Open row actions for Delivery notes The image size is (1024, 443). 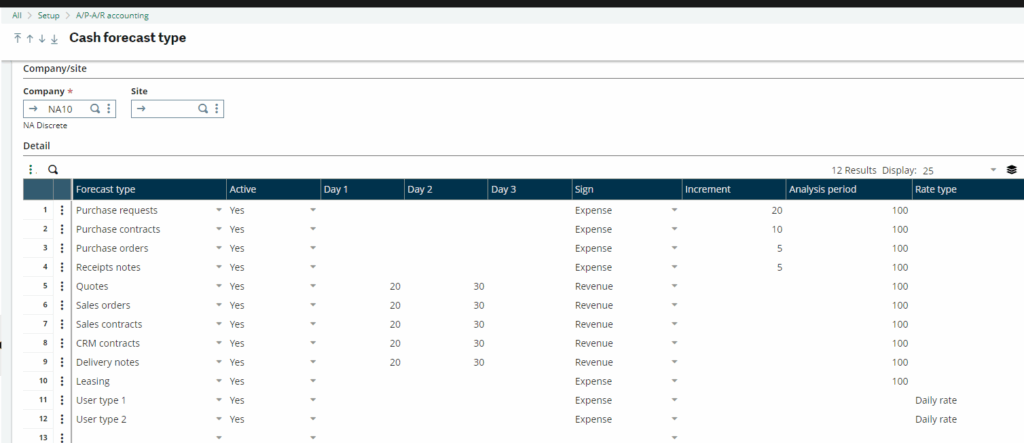(x=62, y=362)
